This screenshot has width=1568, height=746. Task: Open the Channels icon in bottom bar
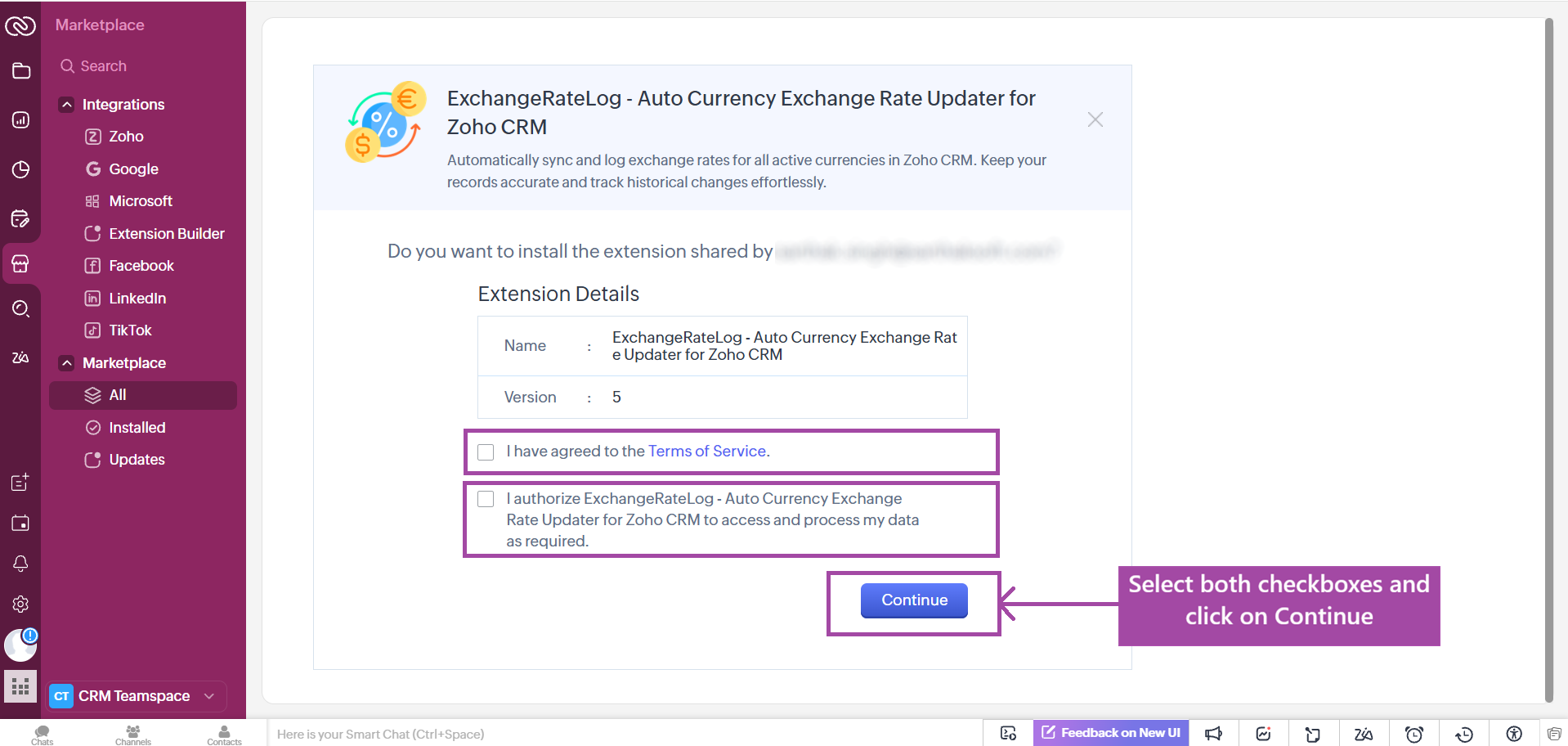(133, 735)
